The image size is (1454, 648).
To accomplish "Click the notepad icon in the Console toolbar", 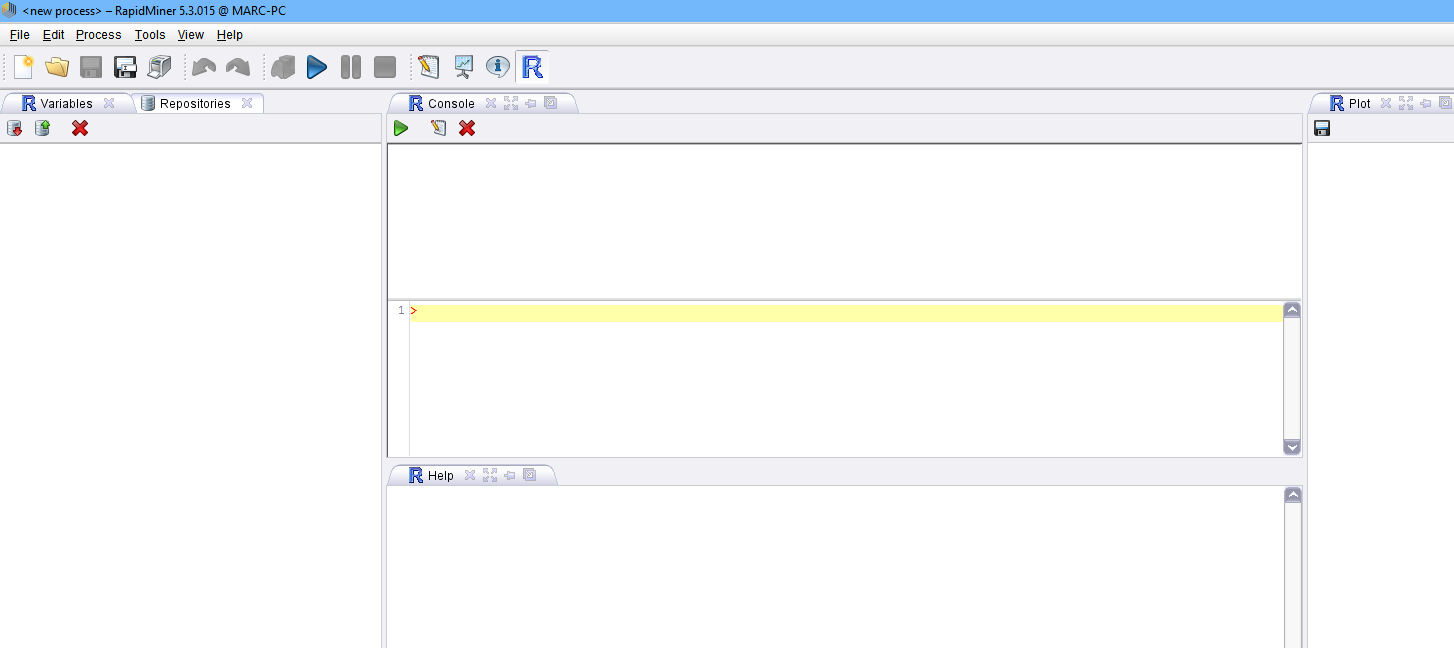I will [x=438, y=128].
